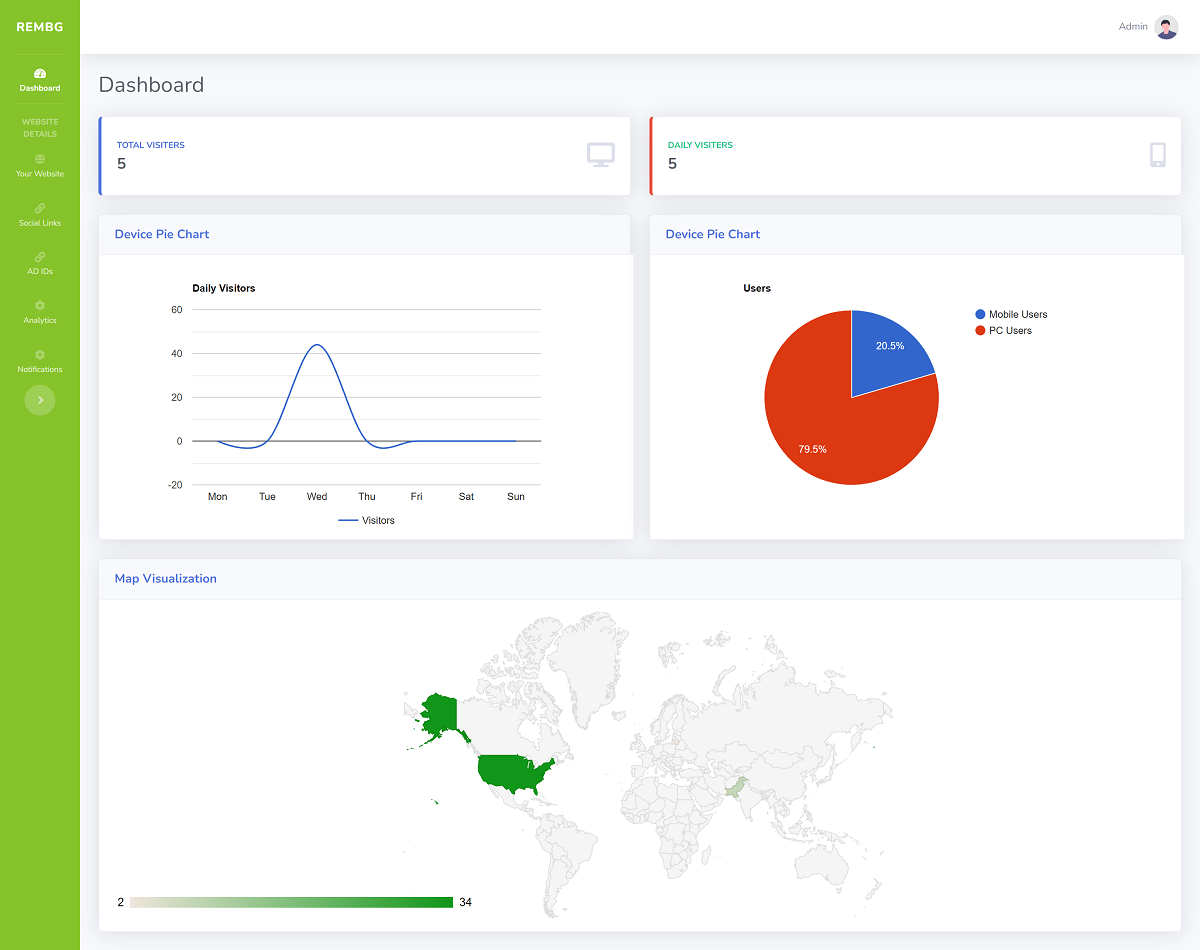1200x950 pixels.
Task: Toggle the Mobile Users legend entry
Action: pyautogui.click(x=1011, y=314)
